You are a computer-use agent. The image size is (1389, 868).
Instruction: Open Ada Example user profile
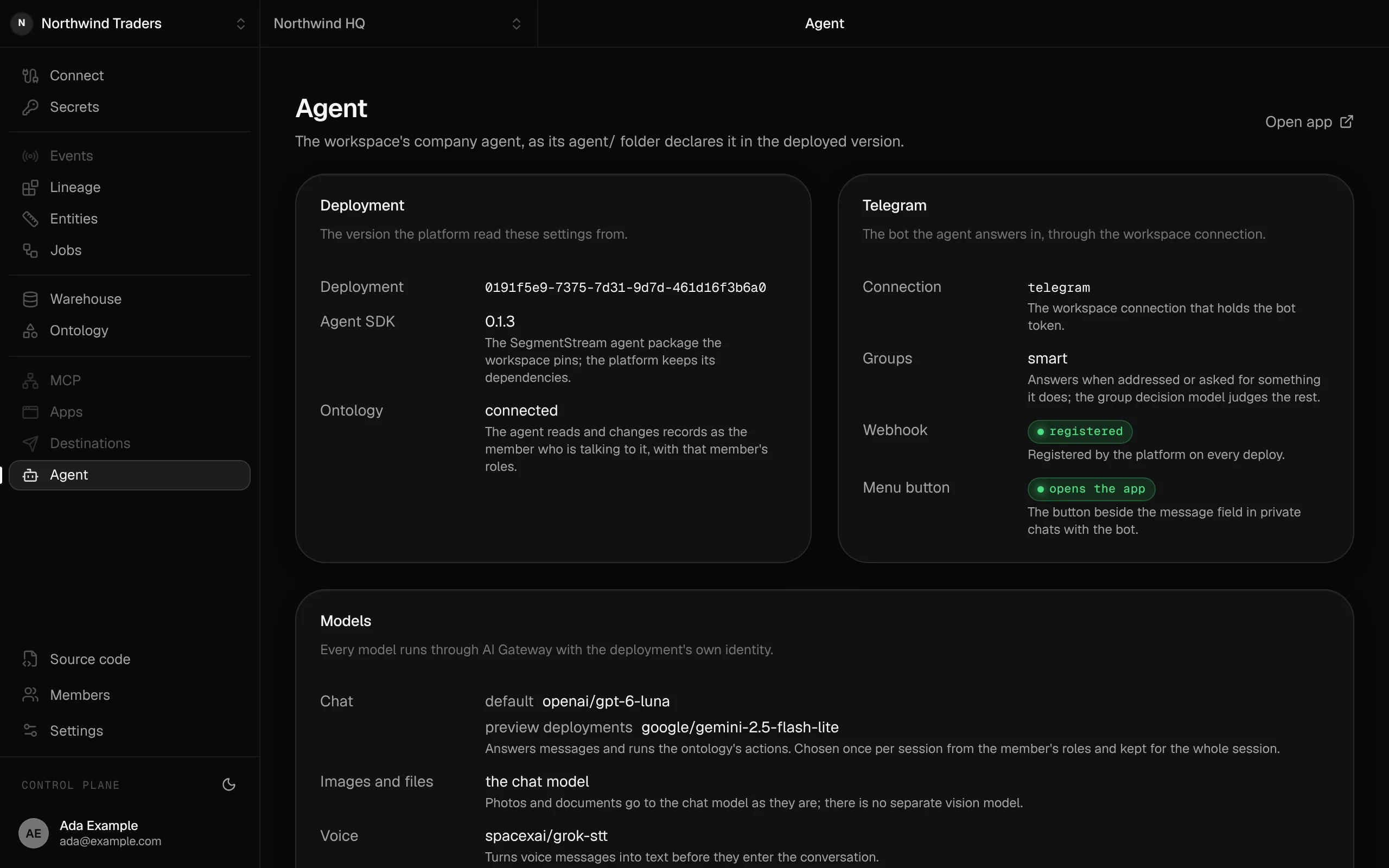coord(130,832)
